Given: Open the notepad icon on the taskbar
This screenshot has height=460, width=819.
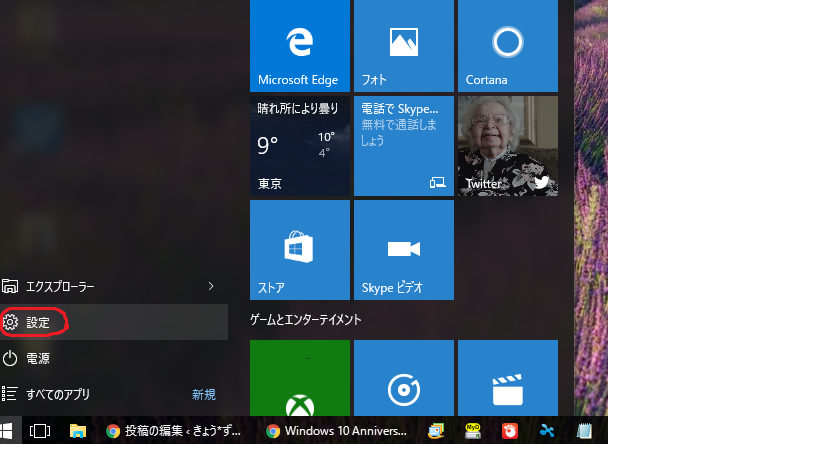Looking at the screenshot, I should click(584, 431).
